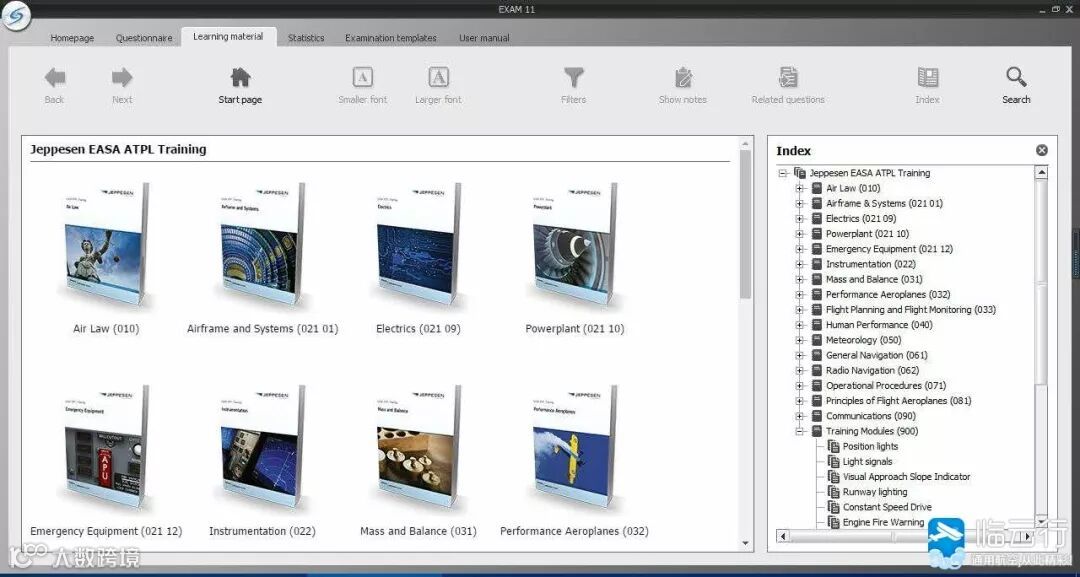Toggle the Index panel toolbar icon

click(x=927, y=78)
